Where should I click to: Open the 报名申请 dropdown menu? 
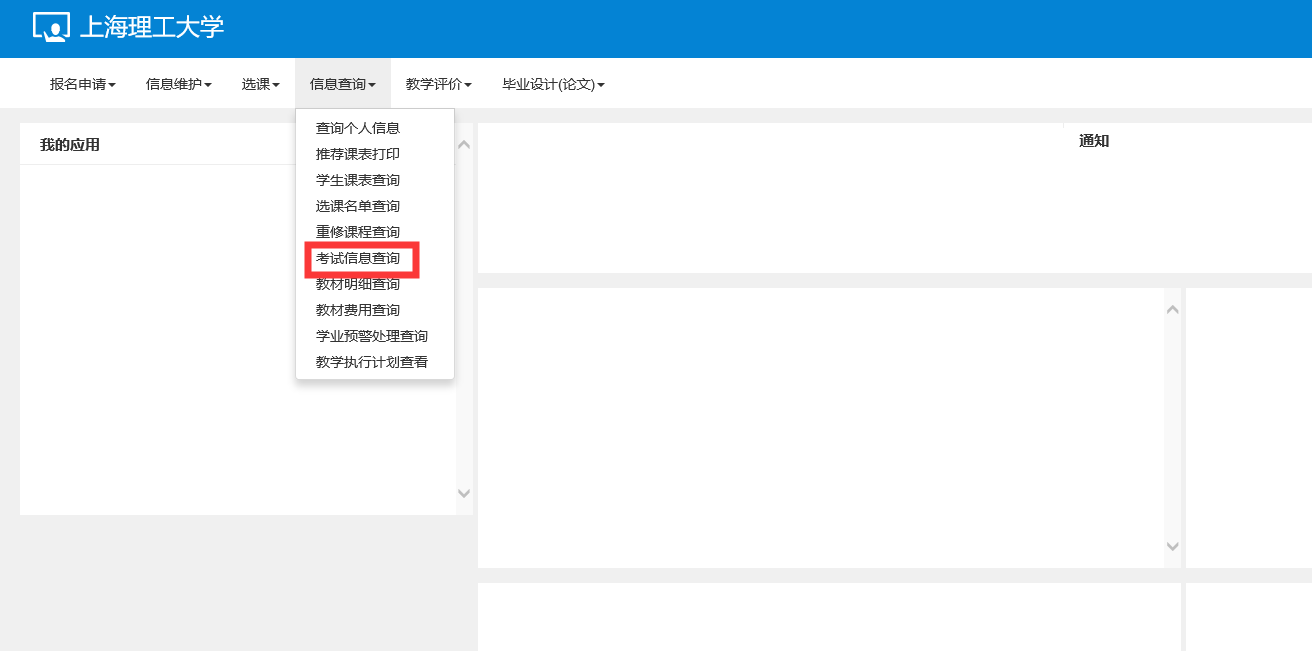pyautogui.click(x=83, y=85)
